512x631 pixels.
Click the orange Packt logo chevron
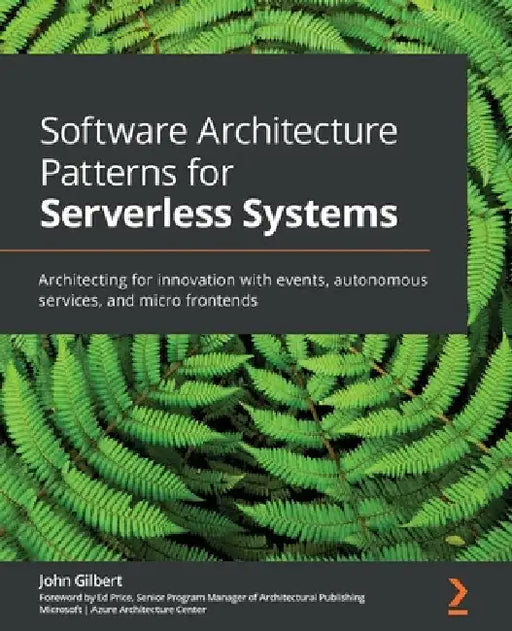click(x=458, y=596)
